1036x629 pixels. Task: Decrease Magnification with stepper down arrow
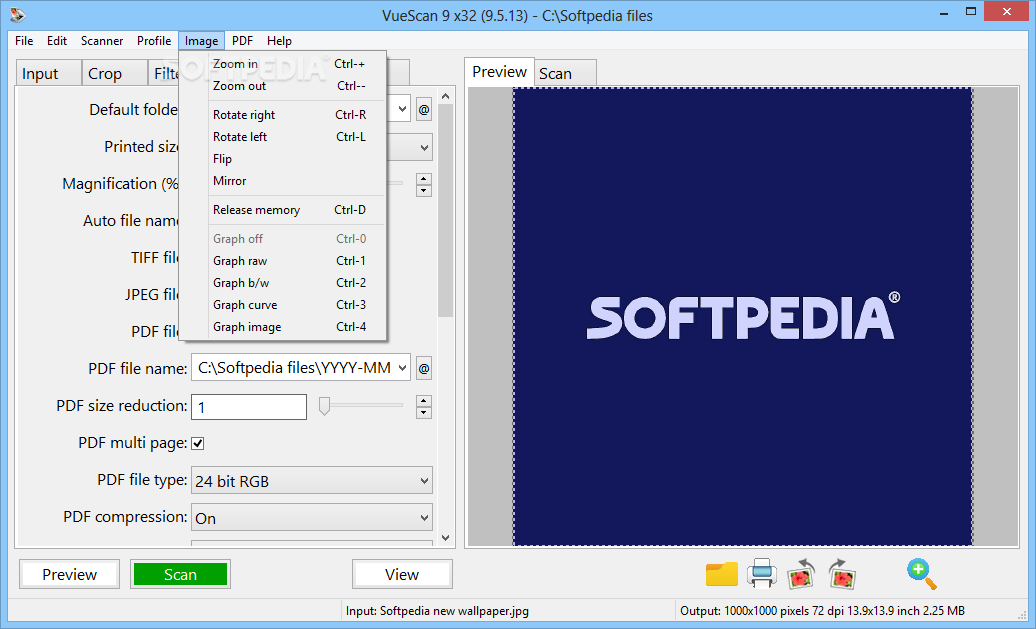(424, 191)
